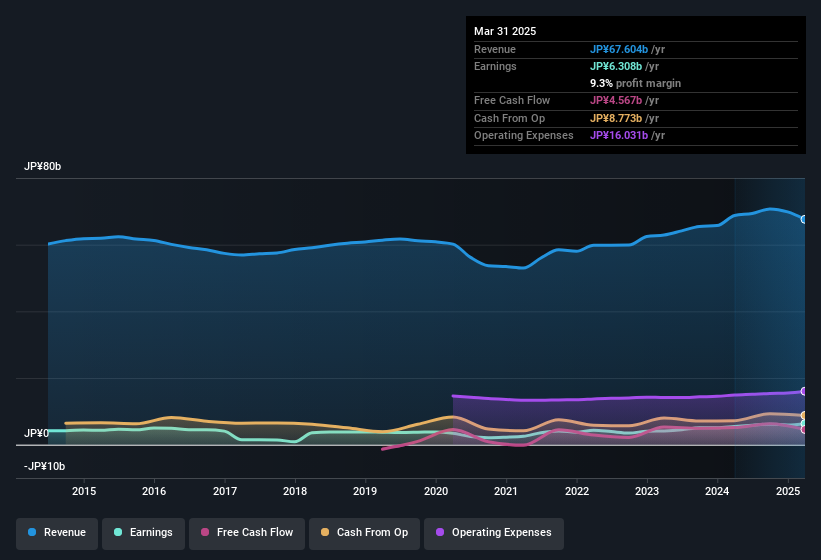Click the 2023 x-axis label
821x560 pixels.
tap(647, 491)
